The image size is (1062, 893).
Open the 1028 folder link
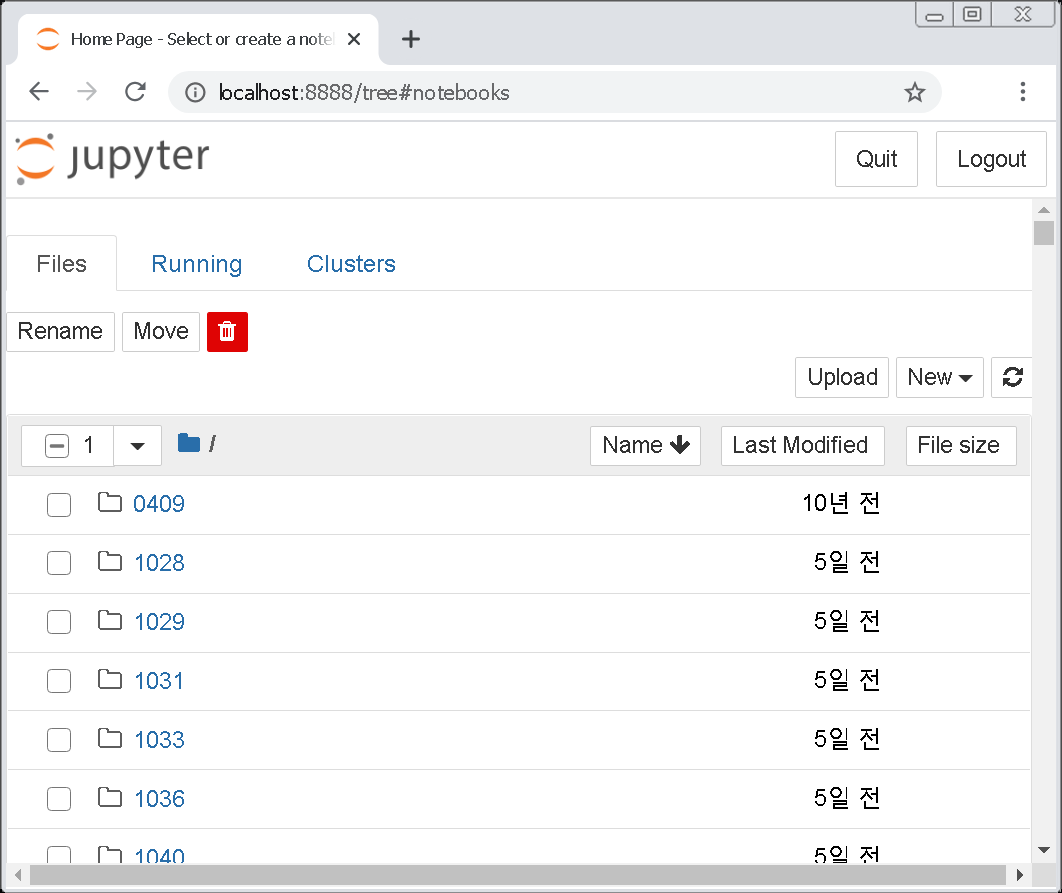158,563
